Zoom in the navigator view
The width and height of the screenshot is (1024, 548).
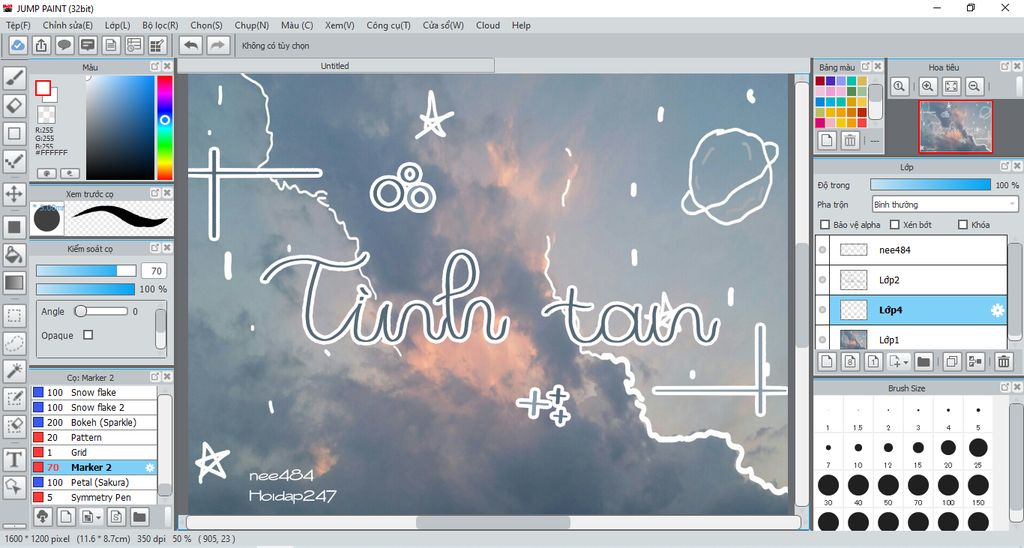(x=927, y=86)
